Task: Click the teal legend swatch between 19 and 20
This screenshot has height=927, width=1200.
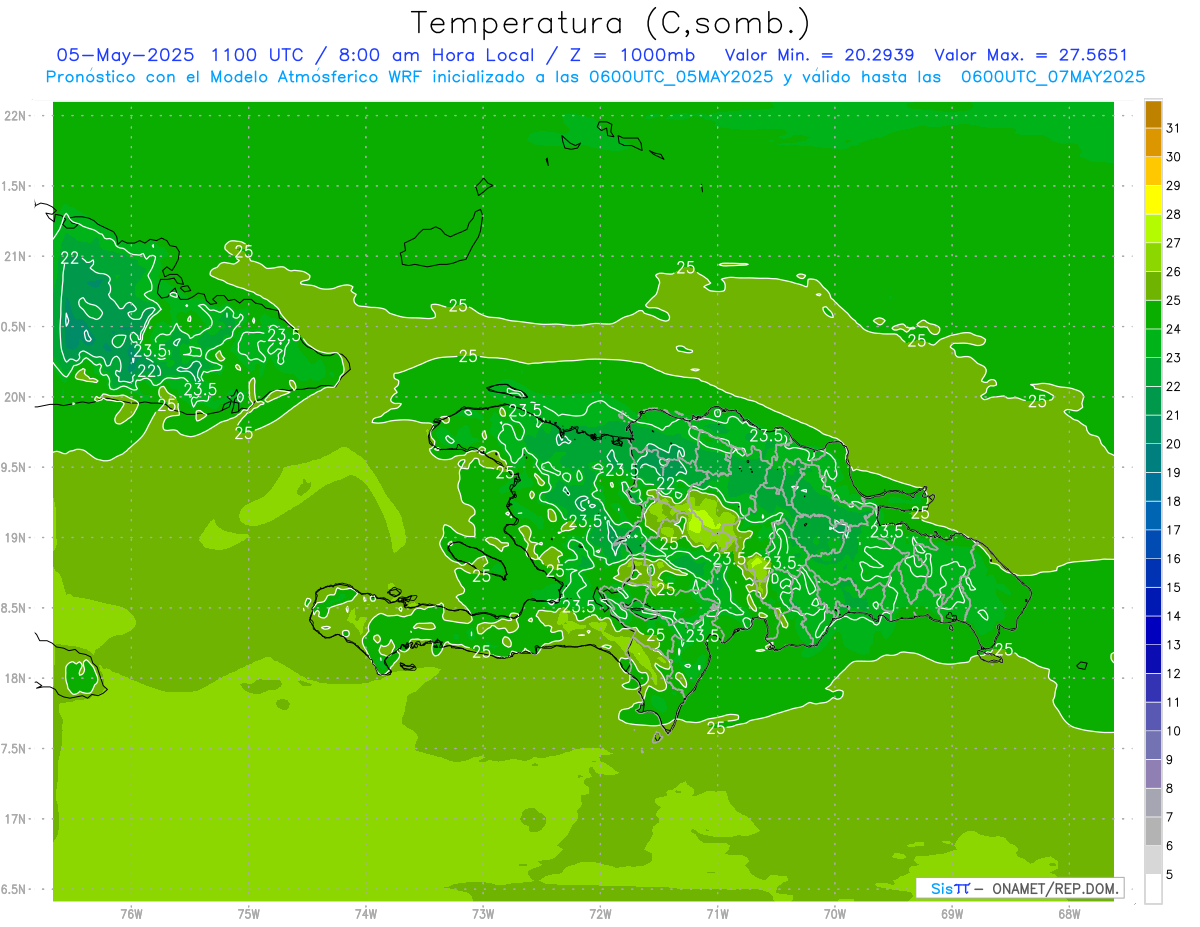Action: 1153,458
